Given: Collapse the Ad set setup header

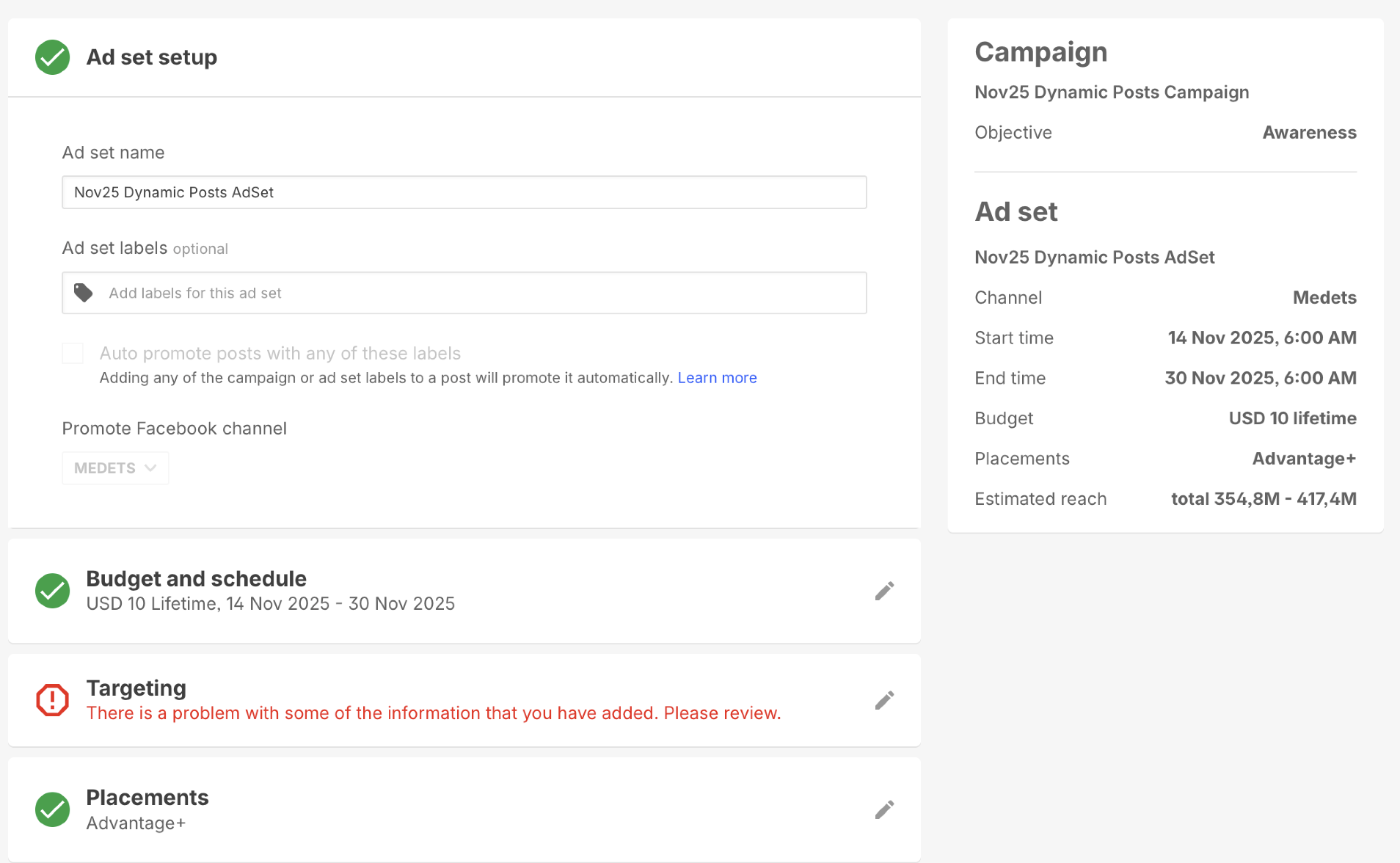Looking at the screenshot, I should coord(151,57).
